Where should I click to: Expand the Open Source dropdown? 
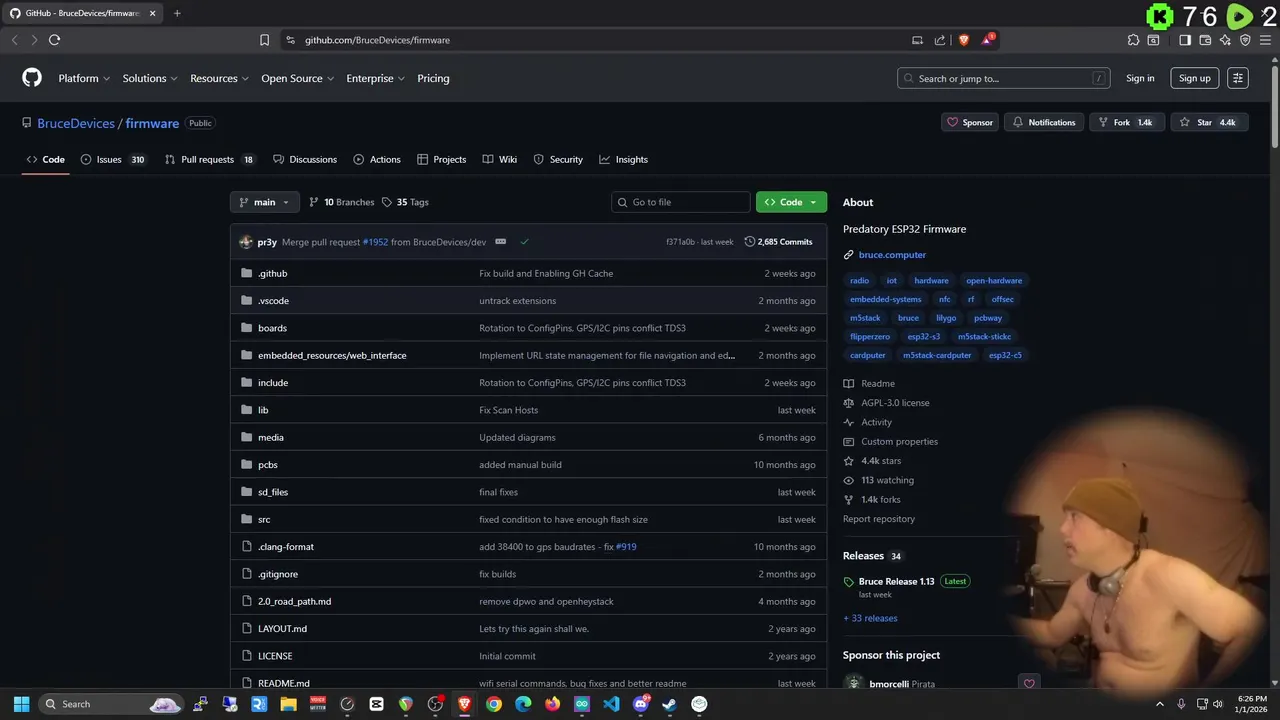click(297, 78)
